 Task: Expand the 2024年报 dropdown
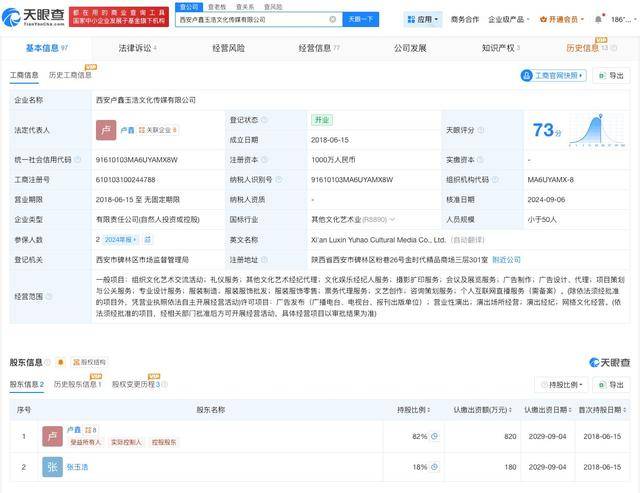(129, 240)
